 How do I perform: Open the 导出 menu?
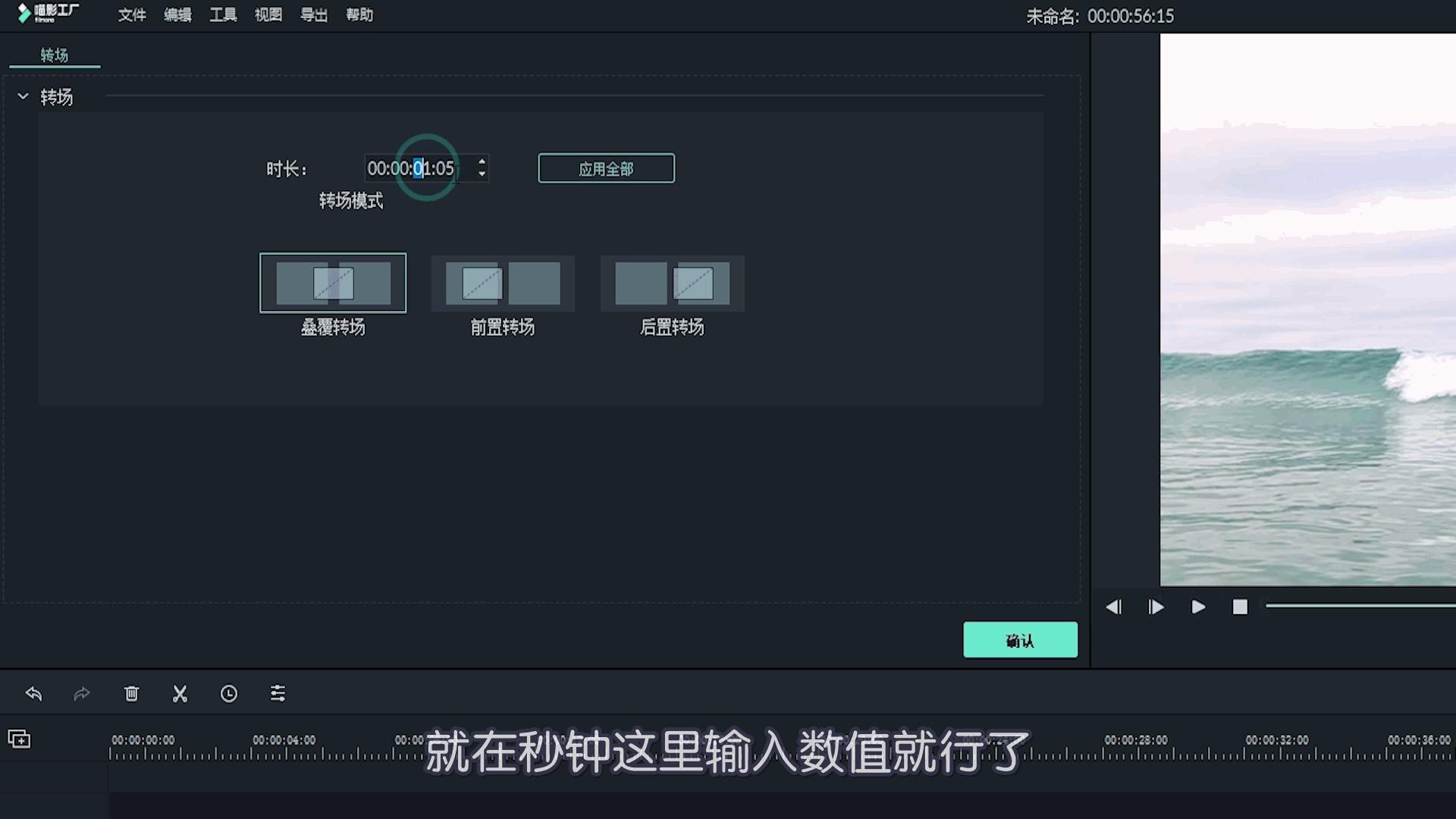pos(313,14)
